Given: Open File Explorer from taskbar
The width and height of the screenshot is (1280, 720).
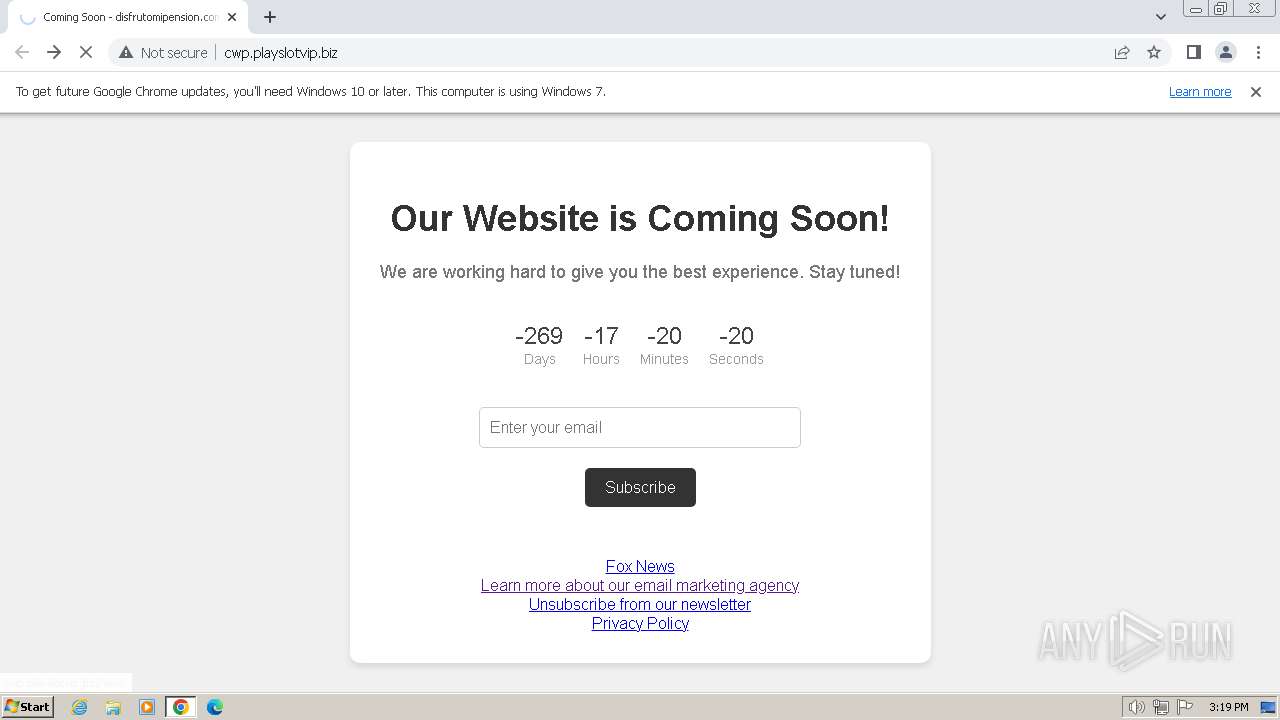Looking at the screenshot, I should tap(113, 707).
